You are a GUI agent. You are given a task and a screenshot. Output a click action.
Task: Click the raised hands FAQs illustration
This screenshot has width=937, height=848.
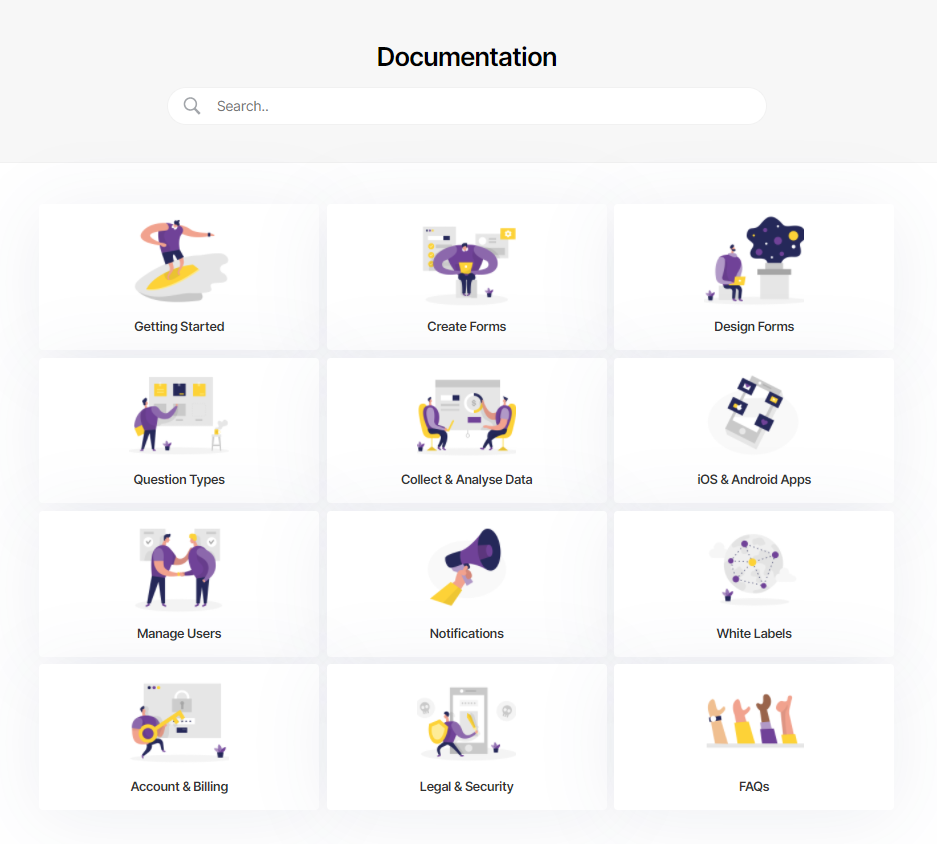click(754, 721)
